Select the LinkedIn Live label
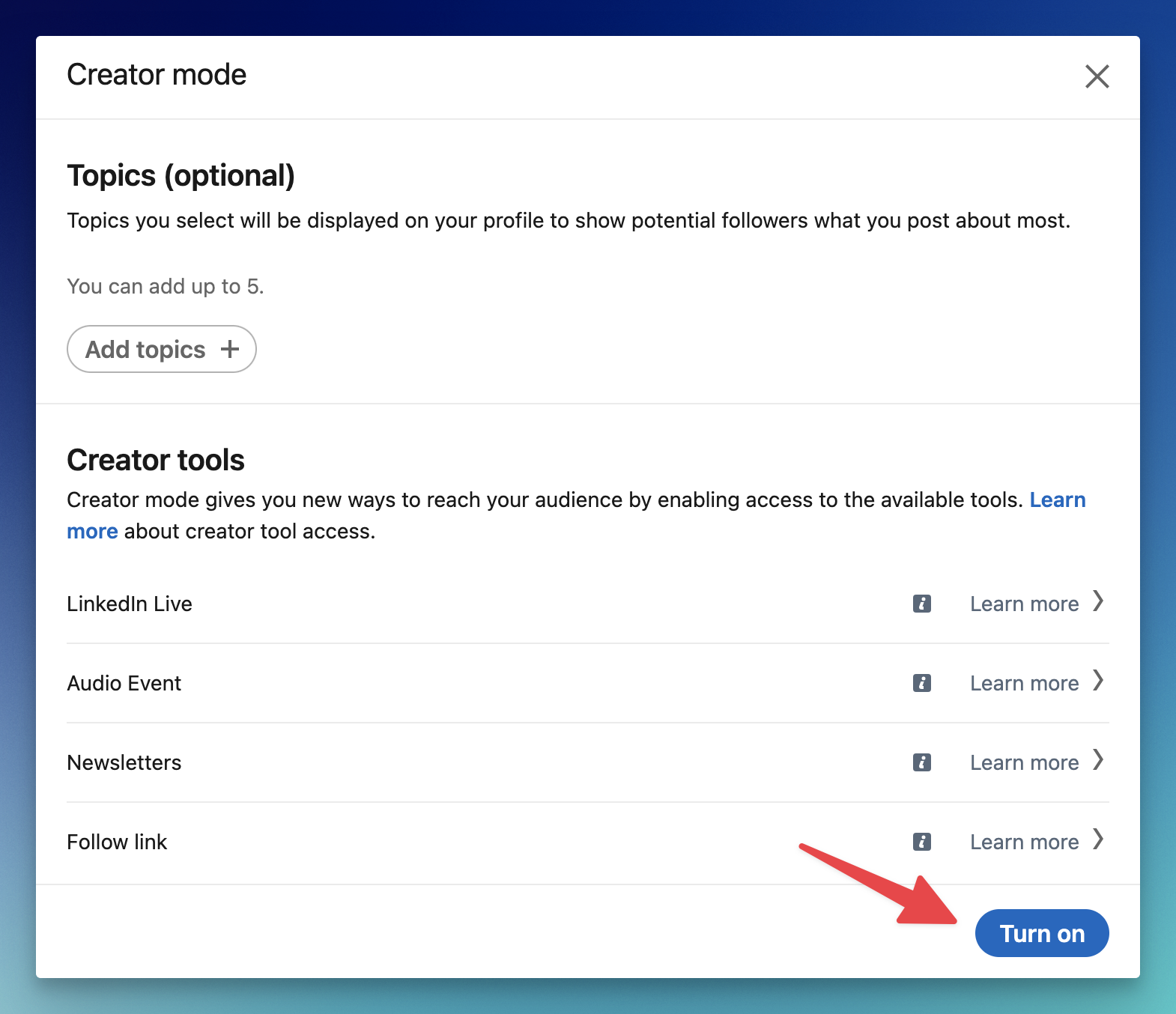Screen dimensions: 1176x1014 (x=130, y=604)
